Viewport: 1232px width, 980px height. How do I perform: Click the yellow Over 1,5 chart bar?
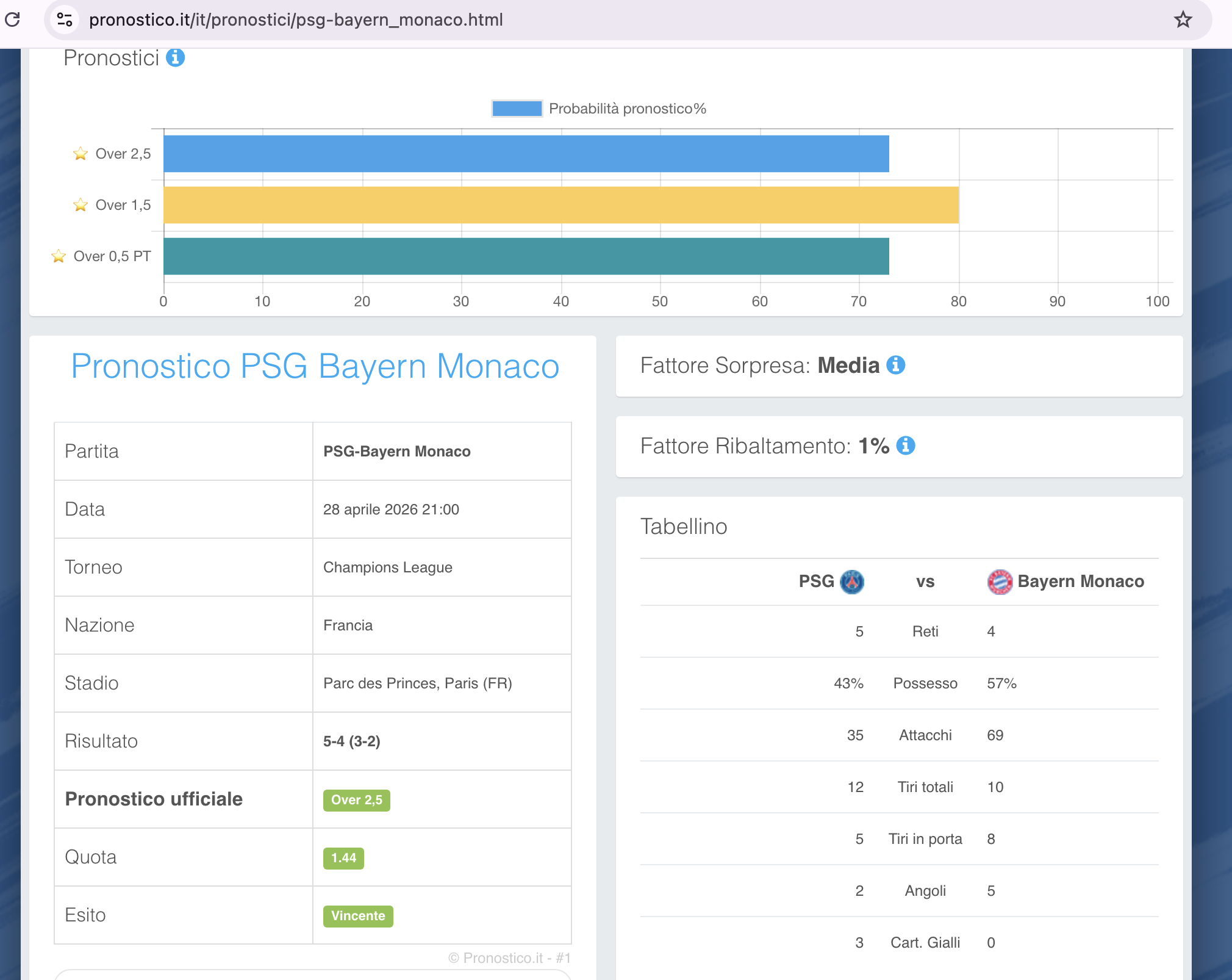(560, 205)
